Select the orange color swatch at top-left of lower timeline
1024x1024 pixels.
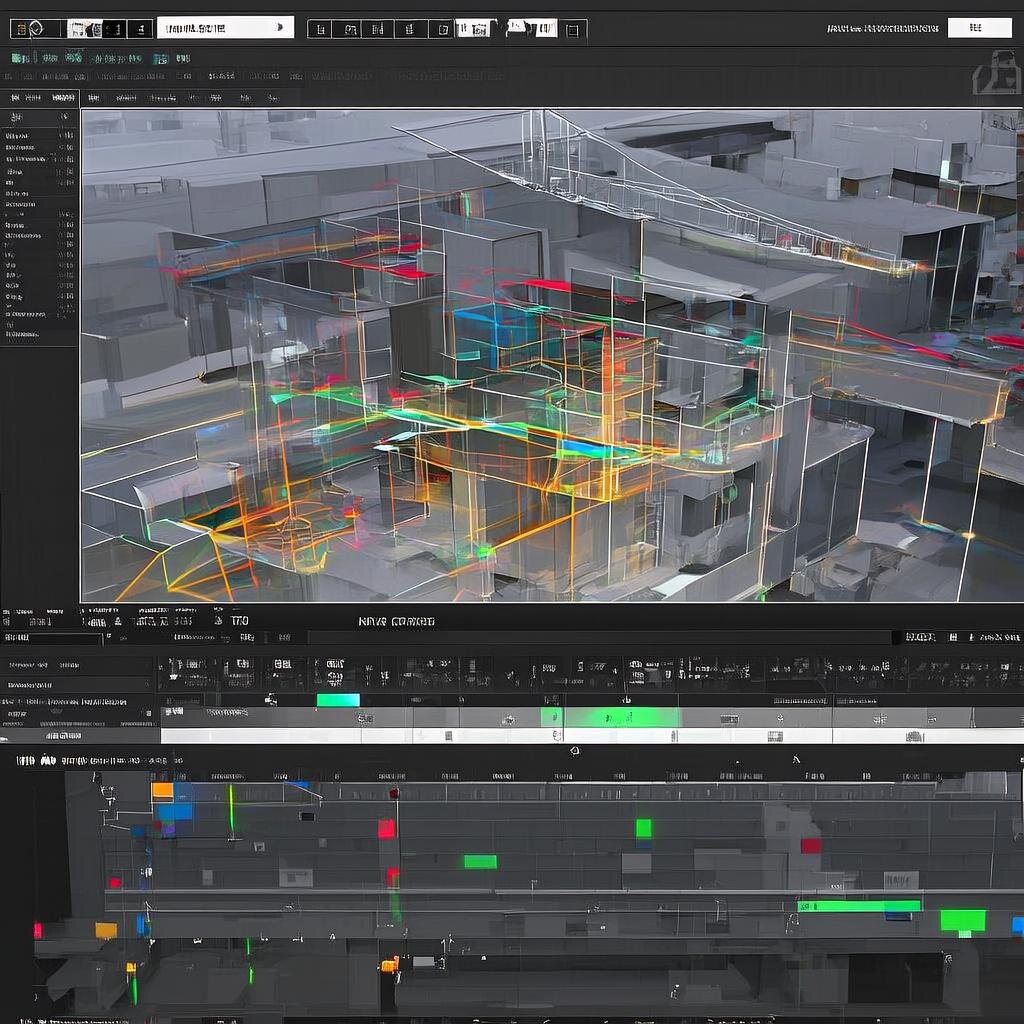(162, 790)
